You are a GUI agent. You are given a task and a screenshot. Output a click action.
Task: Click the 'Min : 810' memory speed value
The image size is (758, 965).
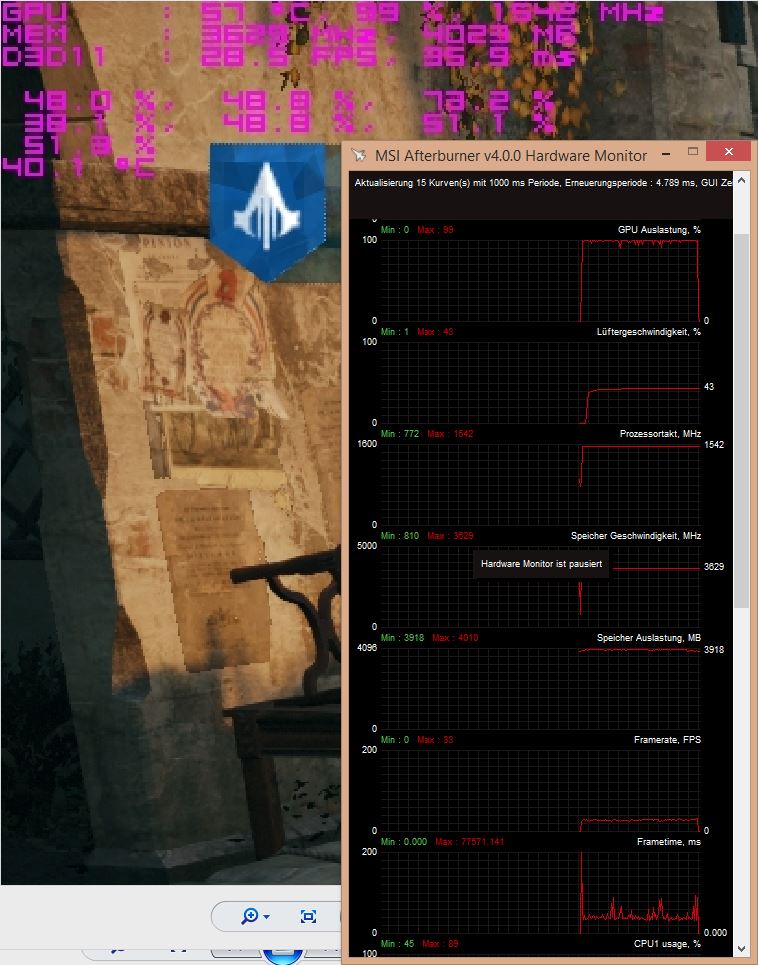(399, 536)
